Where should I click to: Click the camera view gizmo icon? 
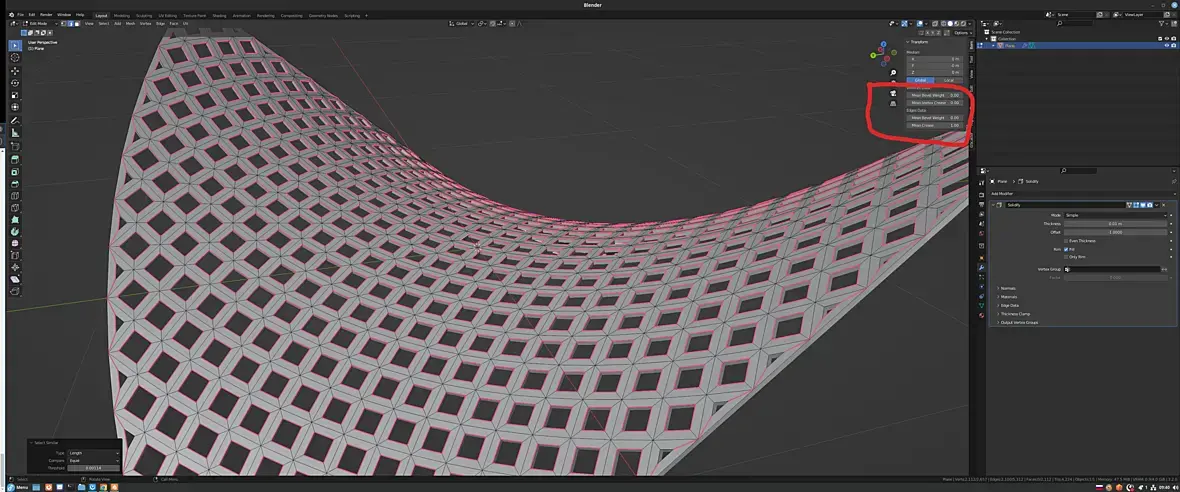[x=893, y=93]
